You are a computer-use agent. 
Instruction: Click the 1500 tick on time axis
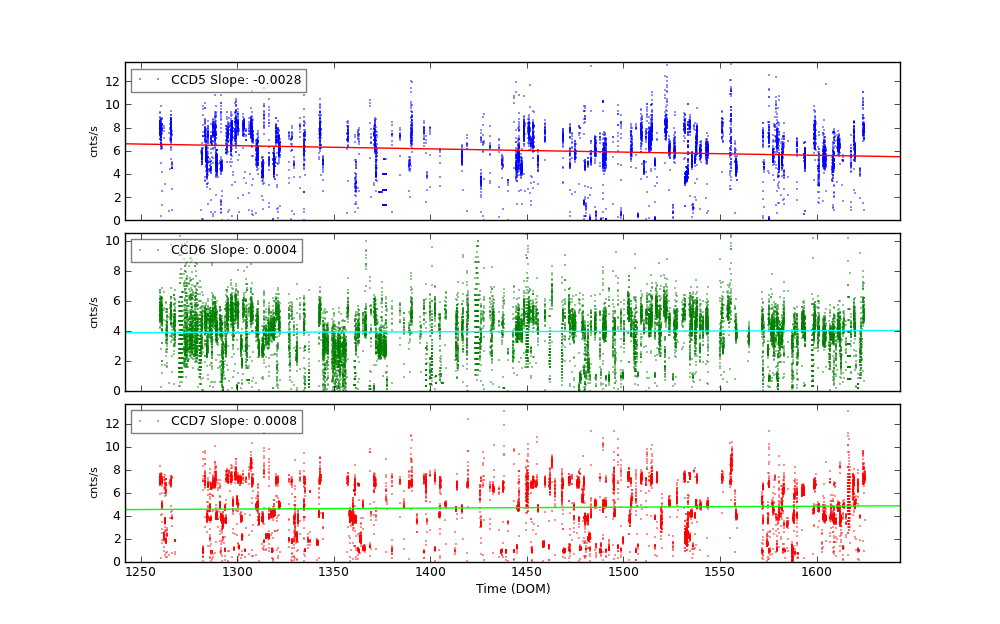coord(623,572)
